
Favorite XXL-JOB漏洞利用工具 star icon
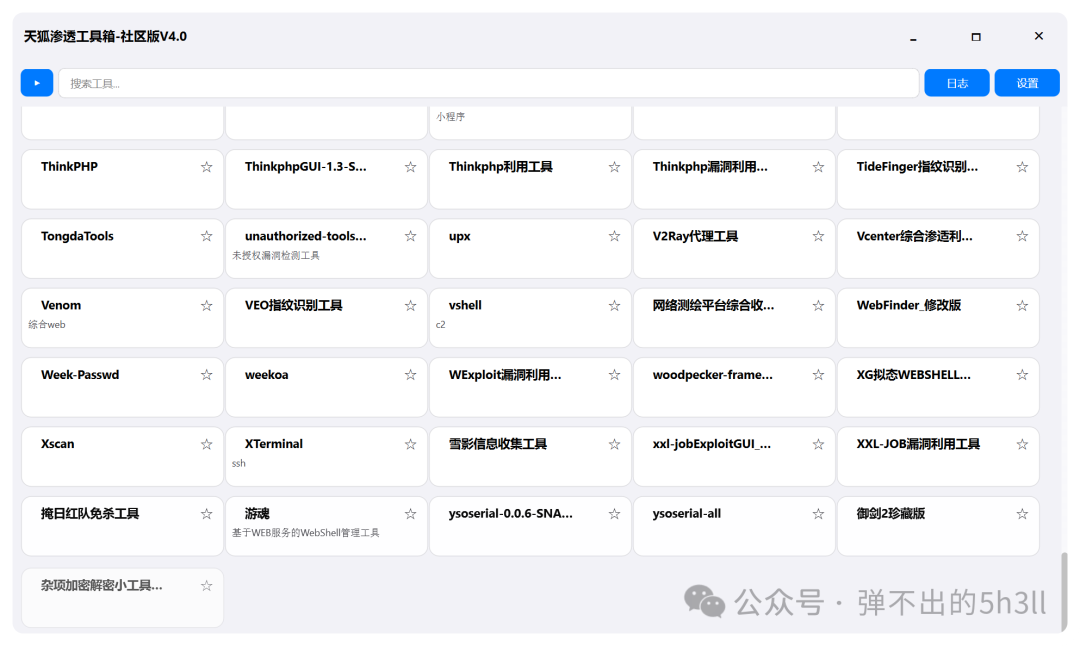tap(1022, 444)
